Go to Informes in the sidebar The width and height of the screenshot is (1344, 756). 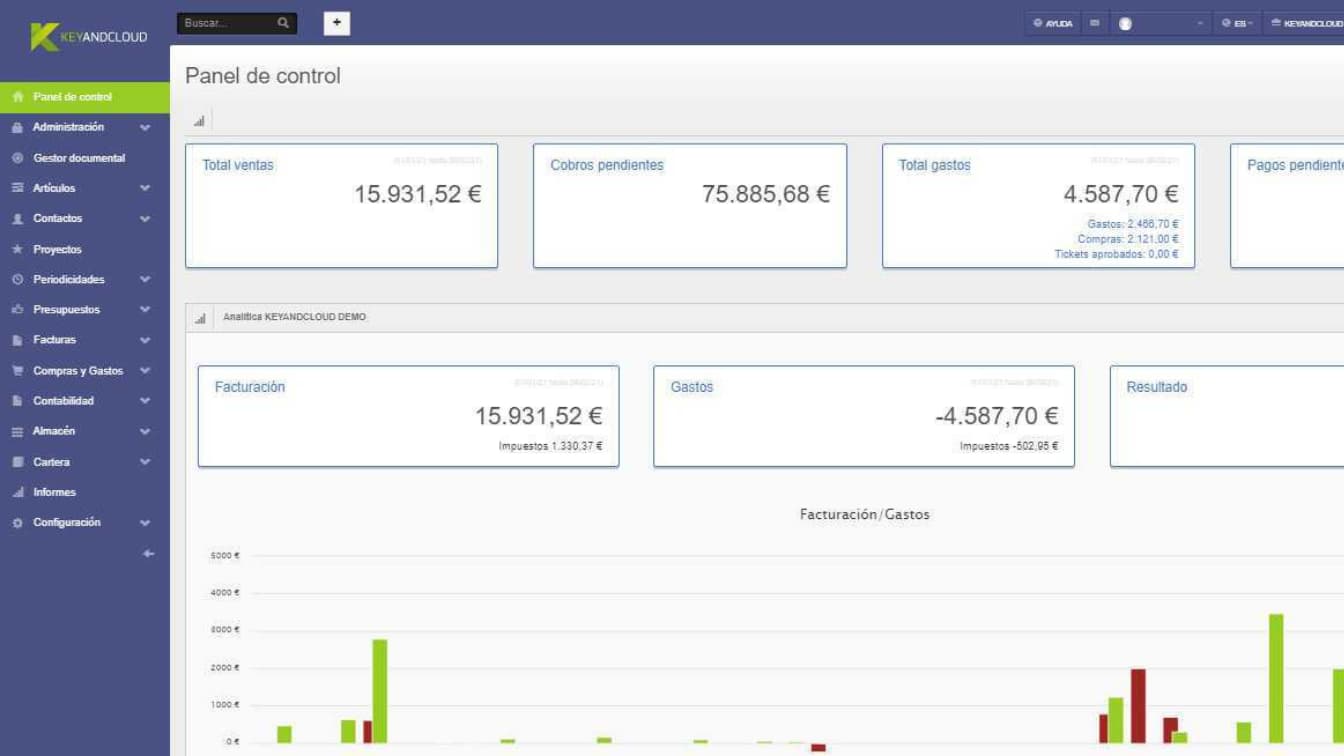54,492
